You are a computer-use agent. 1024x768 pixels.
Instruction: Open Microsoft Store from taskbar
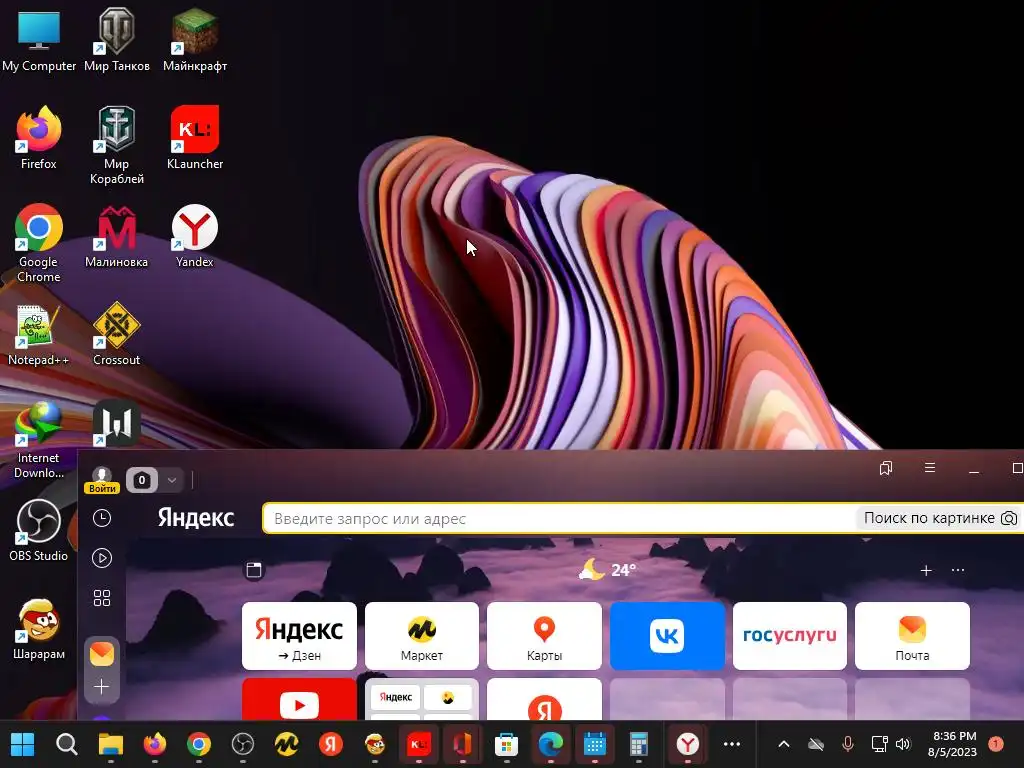point(506,744)
